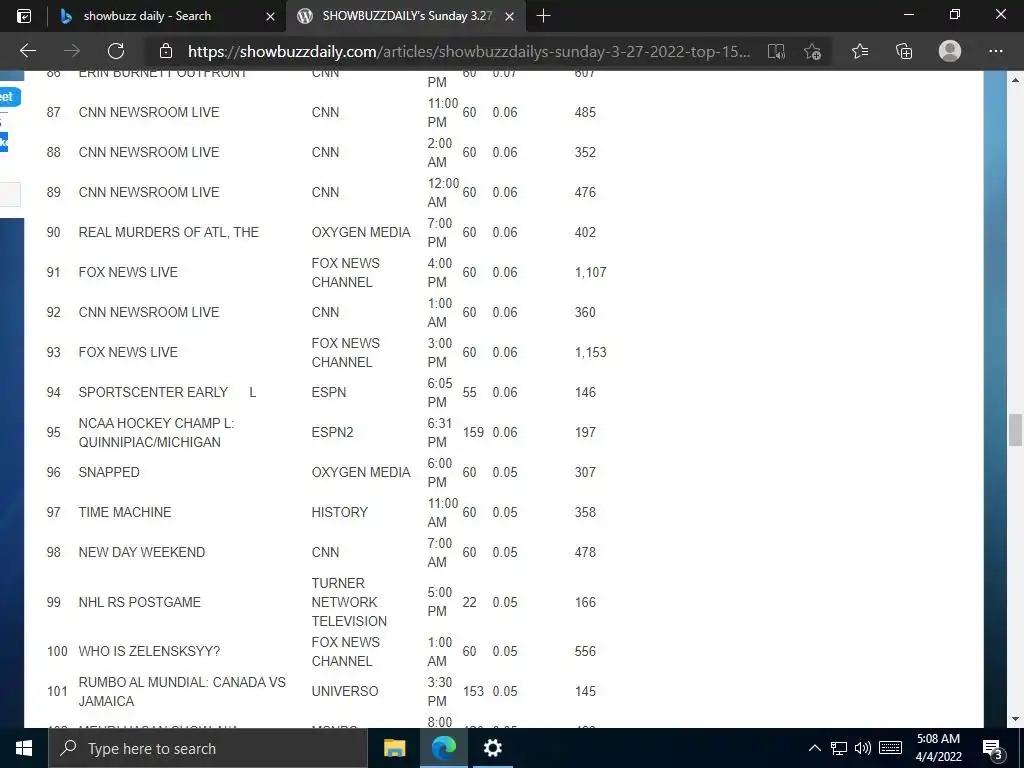Click the address bar URL
1024x768 pixels.
[x=469, y=52]
